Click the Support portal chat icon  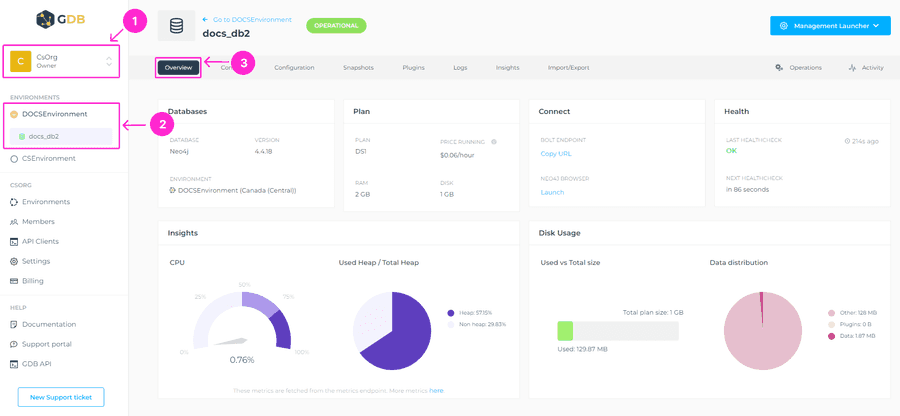click(x=14, y=344)
